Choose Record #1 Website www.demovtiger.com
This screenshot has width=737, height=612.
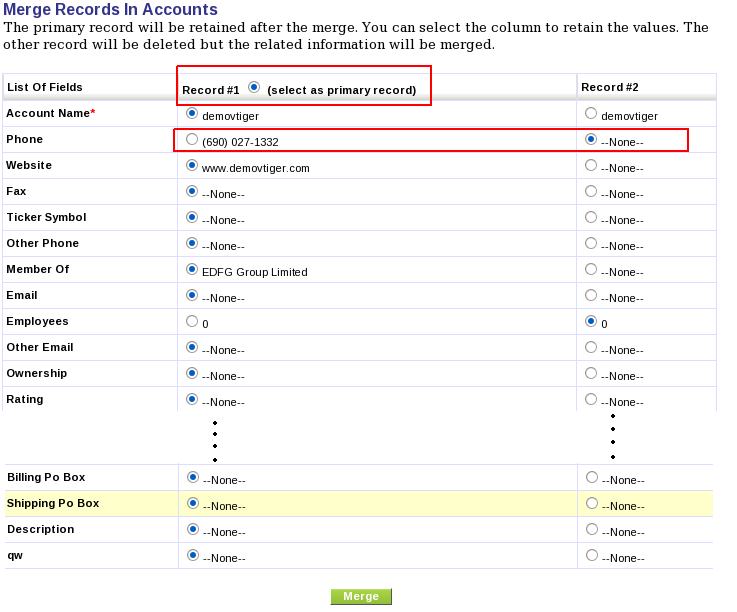(192, 166)
